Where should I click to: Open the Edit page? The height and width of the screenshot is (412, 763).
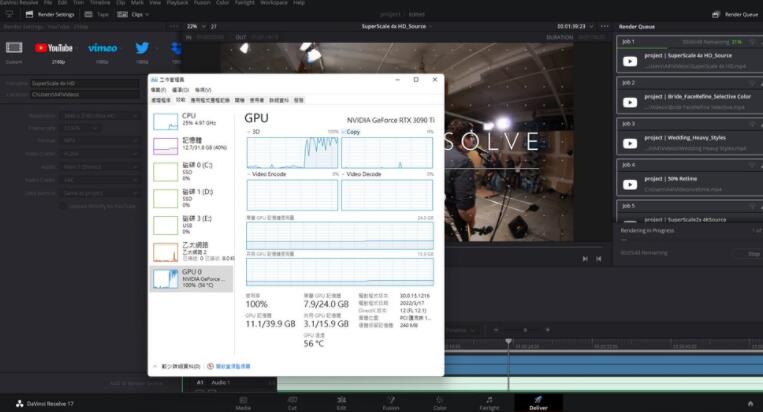tap(341, 402)
